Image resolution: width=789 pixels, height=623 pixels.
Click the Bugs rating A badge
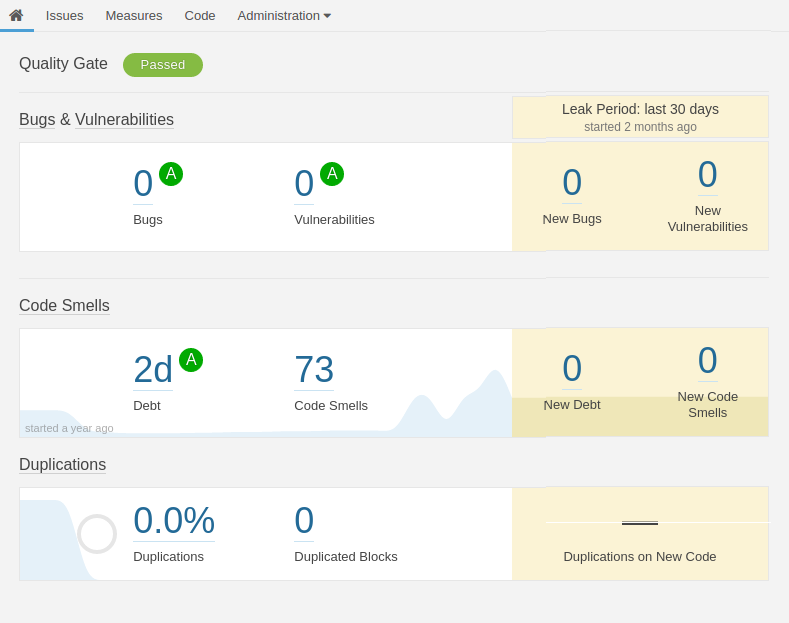tap(171, 174)
